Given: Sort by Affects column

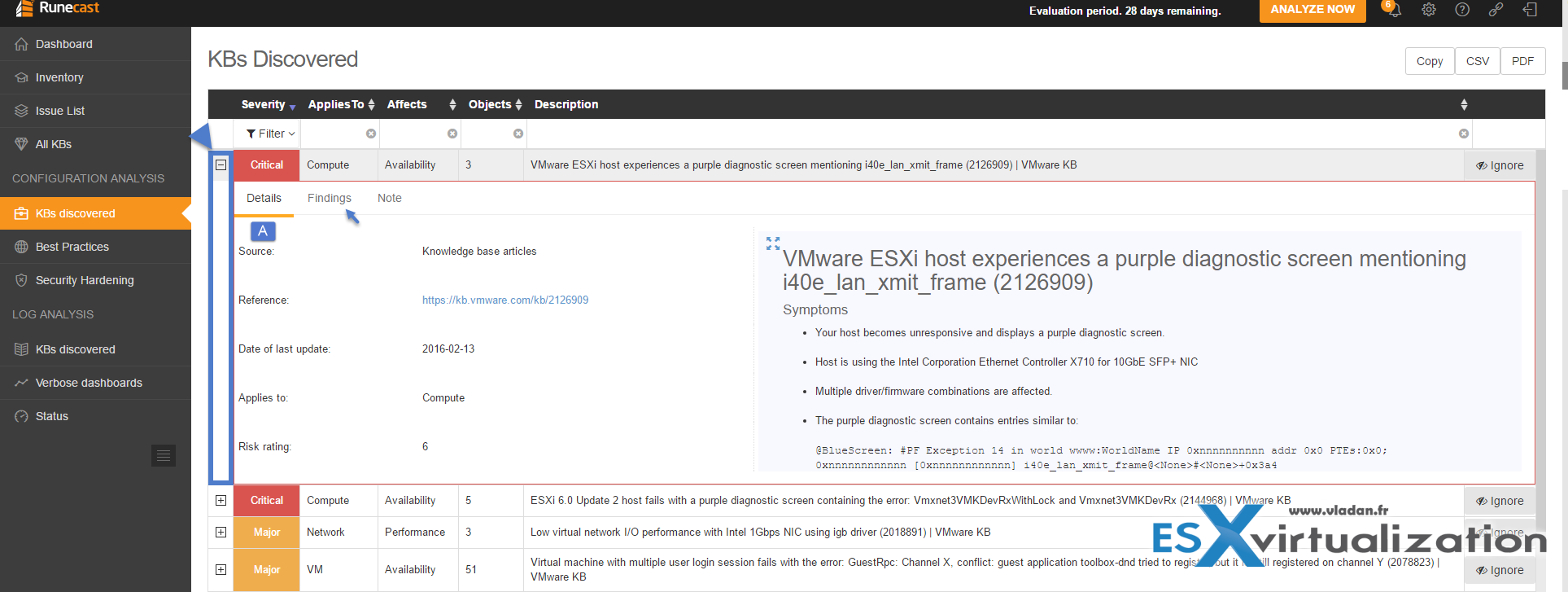Looking at the screenshot, I should tap(421, 104).
